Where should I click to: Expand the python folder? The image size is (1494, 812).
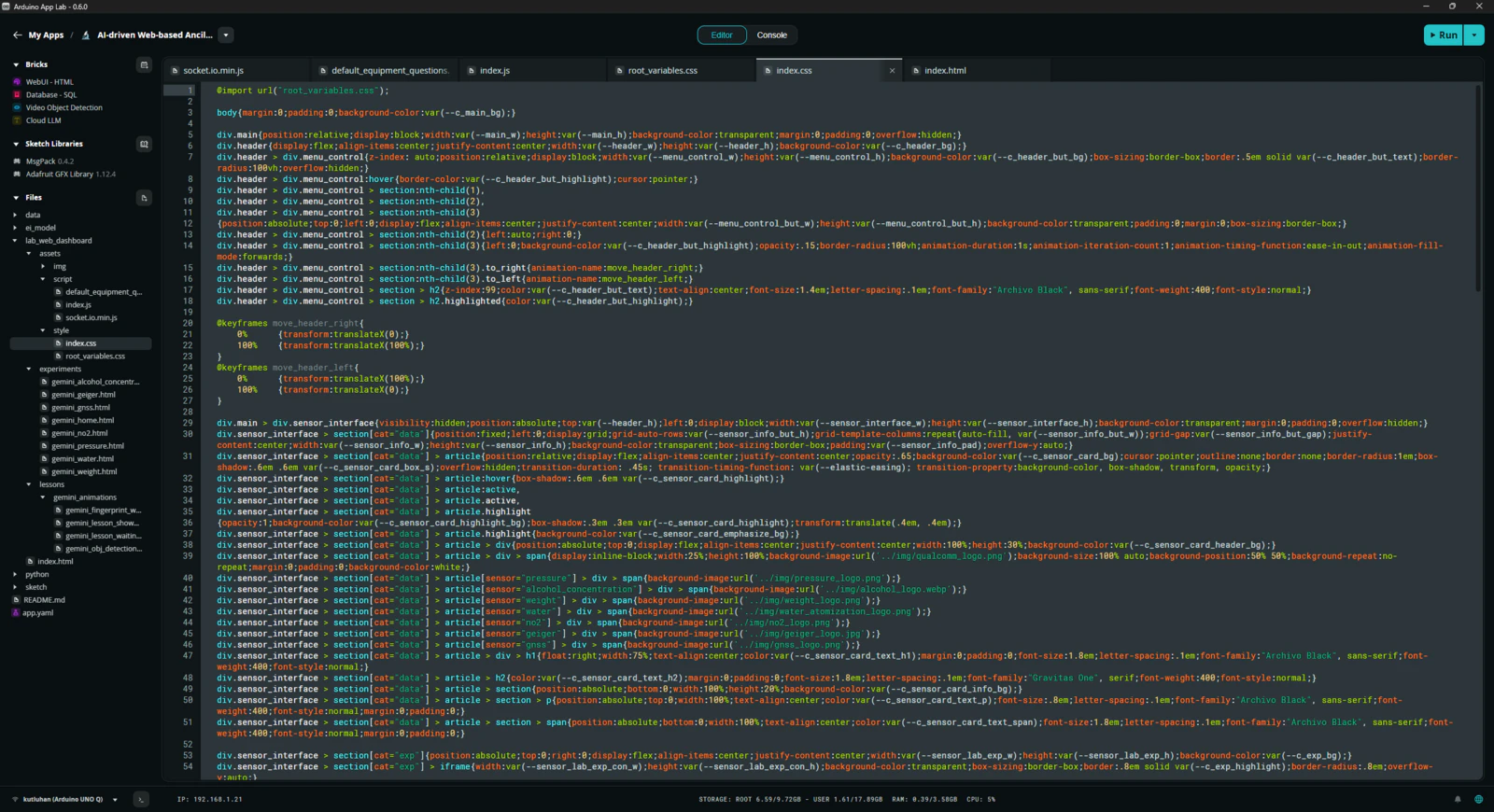(15, 574)
